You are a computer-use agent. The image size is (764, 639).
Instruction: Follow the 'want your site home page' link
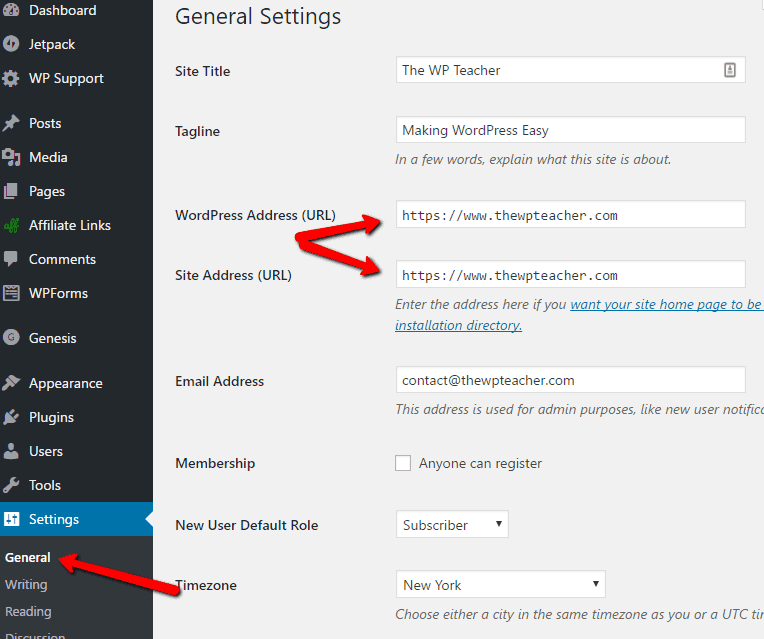point(665,304)
